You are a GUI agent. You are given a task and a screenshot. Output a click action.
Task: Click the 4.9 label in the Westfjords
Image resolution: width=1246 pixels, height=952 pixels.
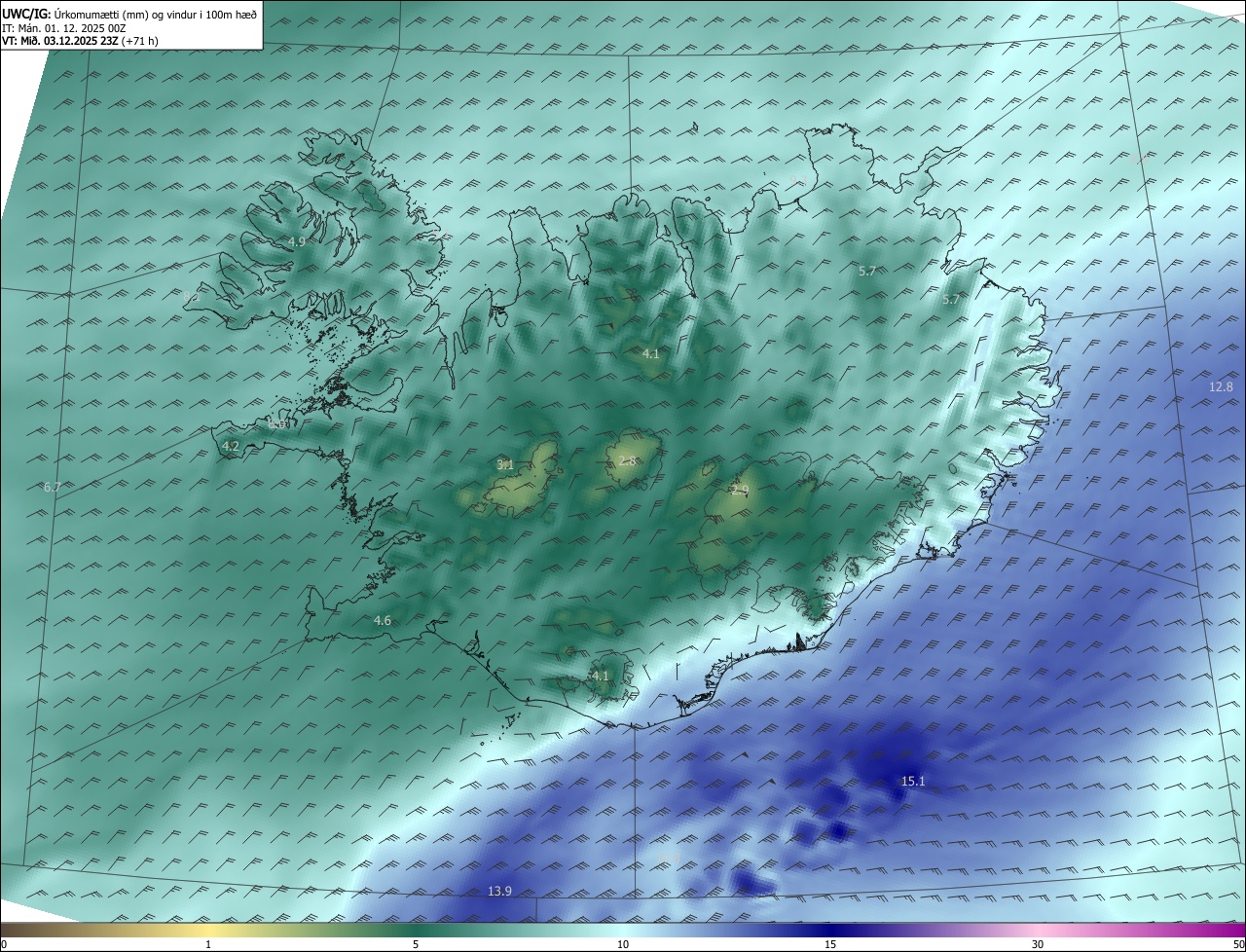pyautogui.click(x=297, y=241)
